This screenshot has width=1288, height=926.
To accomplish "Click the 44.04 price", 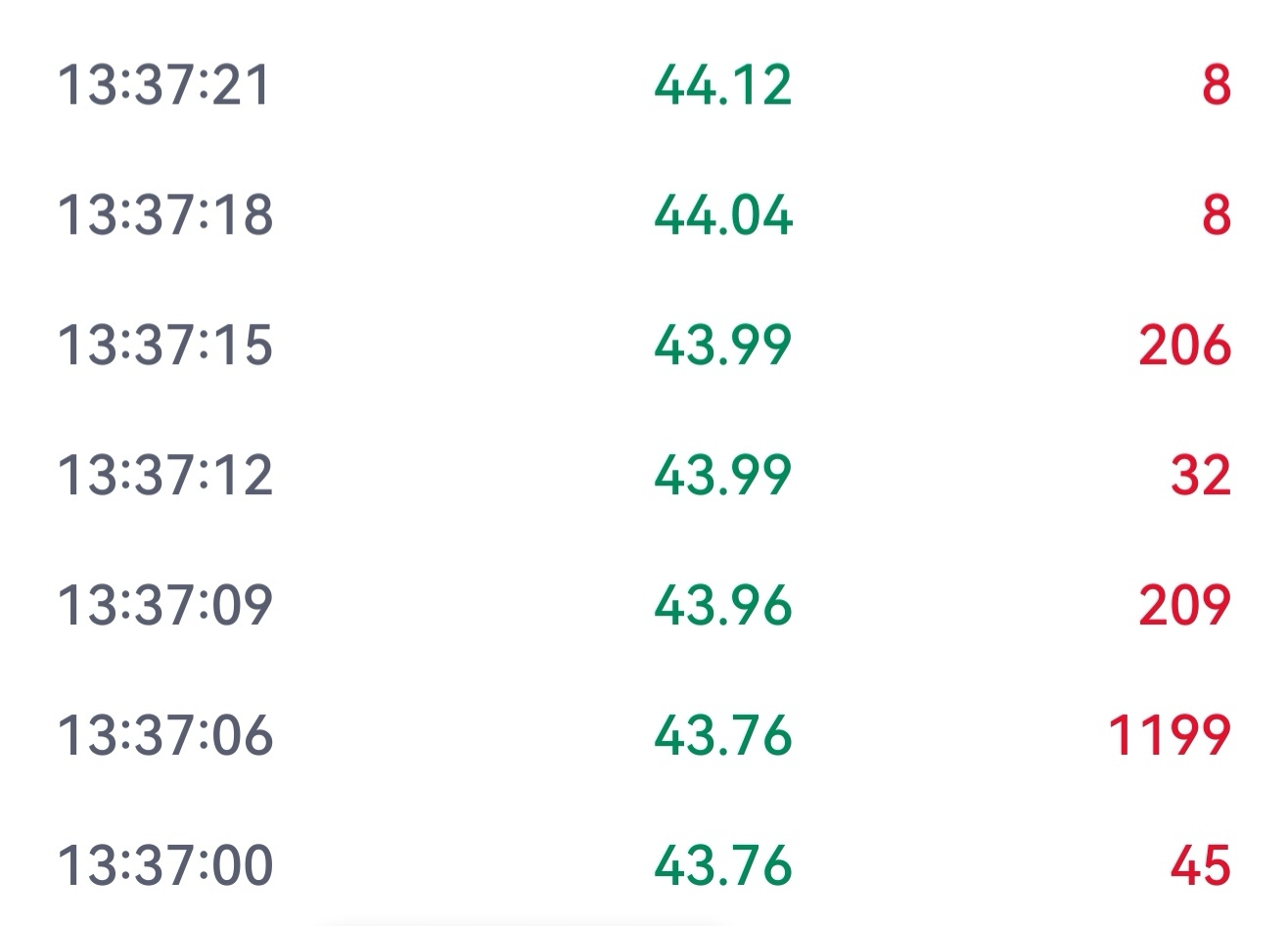I will click(x=722, y=214).
